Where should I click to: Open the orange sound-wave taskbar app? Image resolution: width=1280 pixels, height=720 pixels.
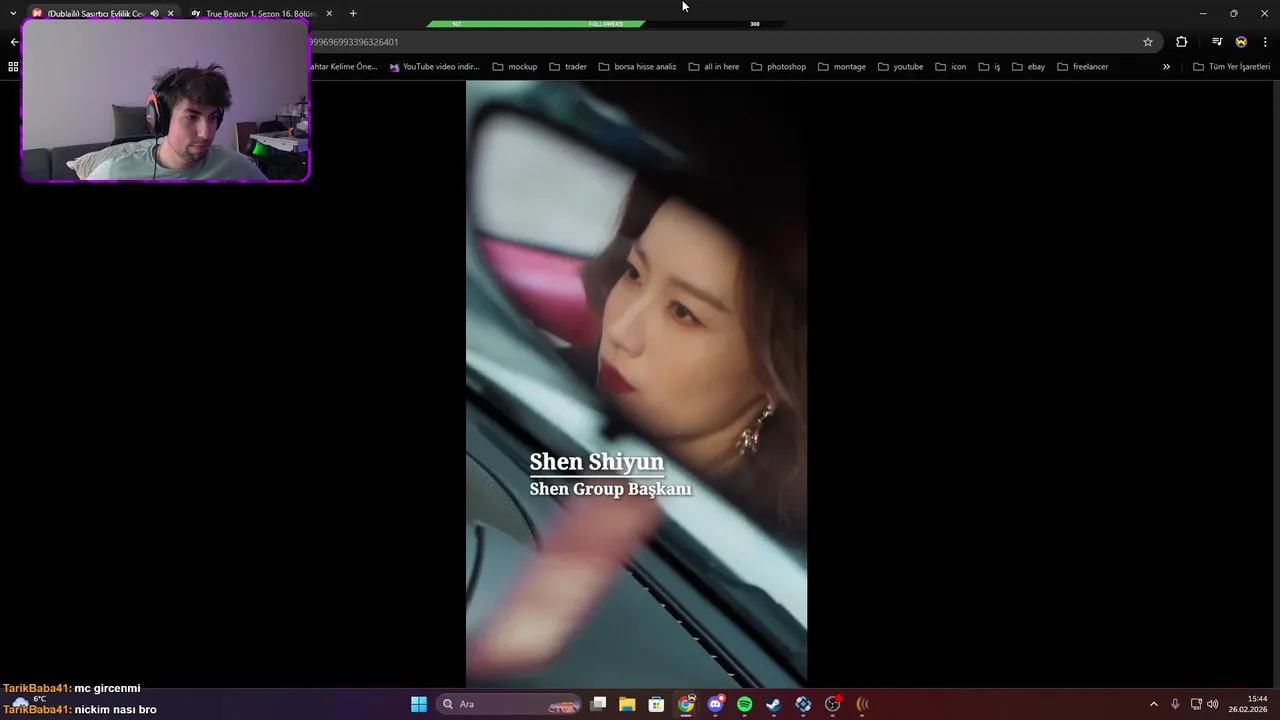[x=862, y=704]
